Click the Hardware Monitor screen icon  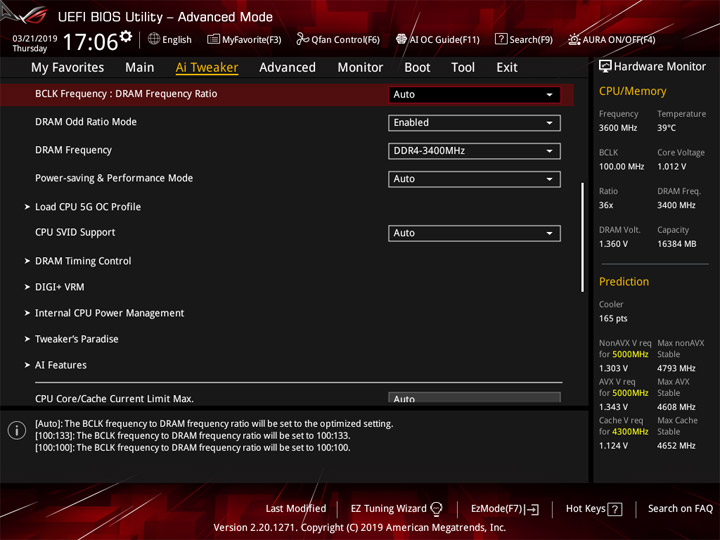click(605, 66)
